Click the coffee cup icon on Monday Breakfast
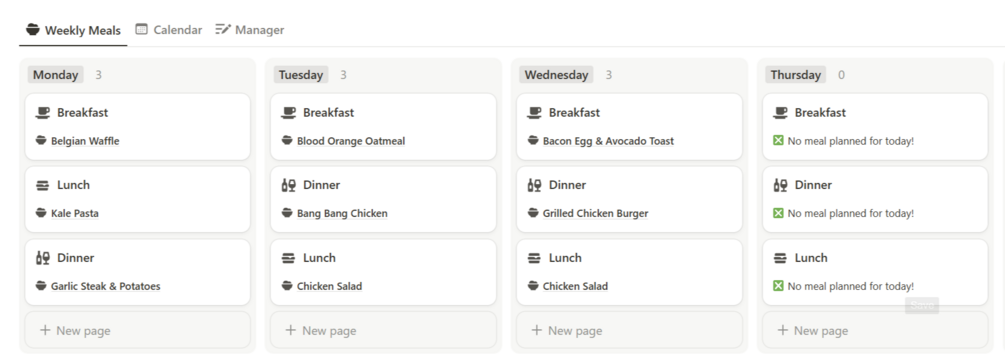 [x=43, y=113]
